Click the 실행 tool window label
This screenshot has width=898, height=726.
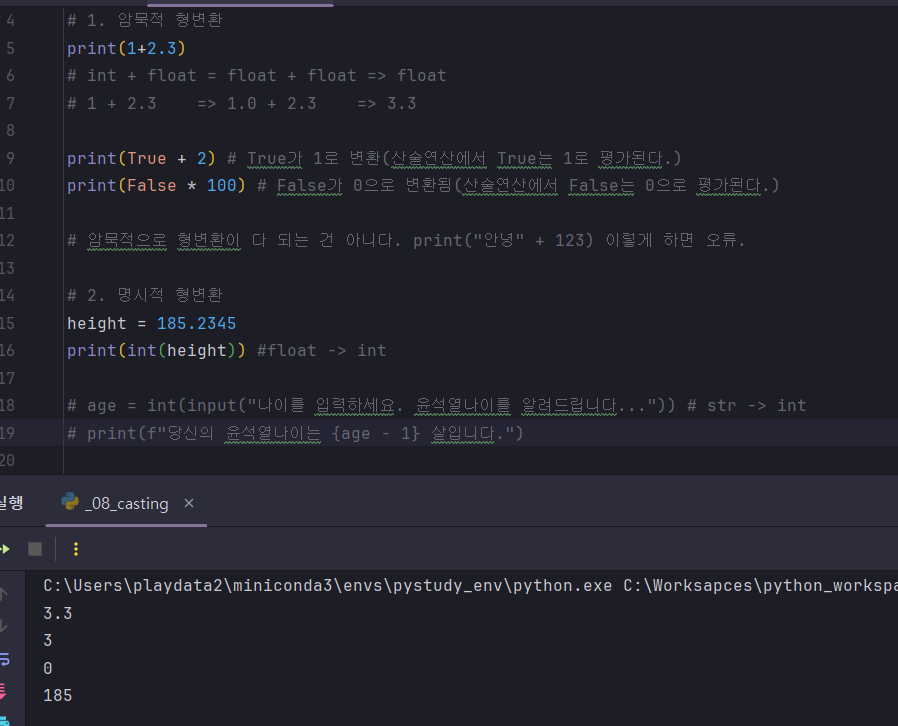(x=11, y=503)
